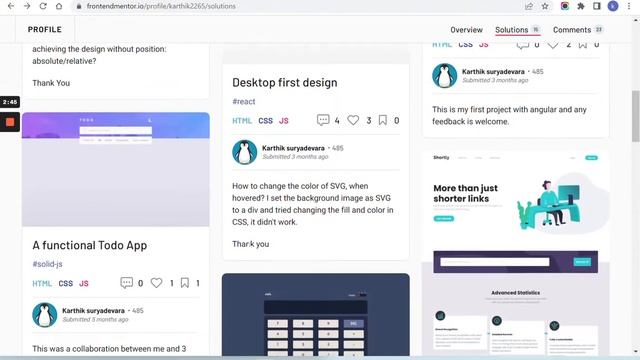Open the Chrome three-dot menu
This screenshot has width=640, height=360.
(629, 6)
